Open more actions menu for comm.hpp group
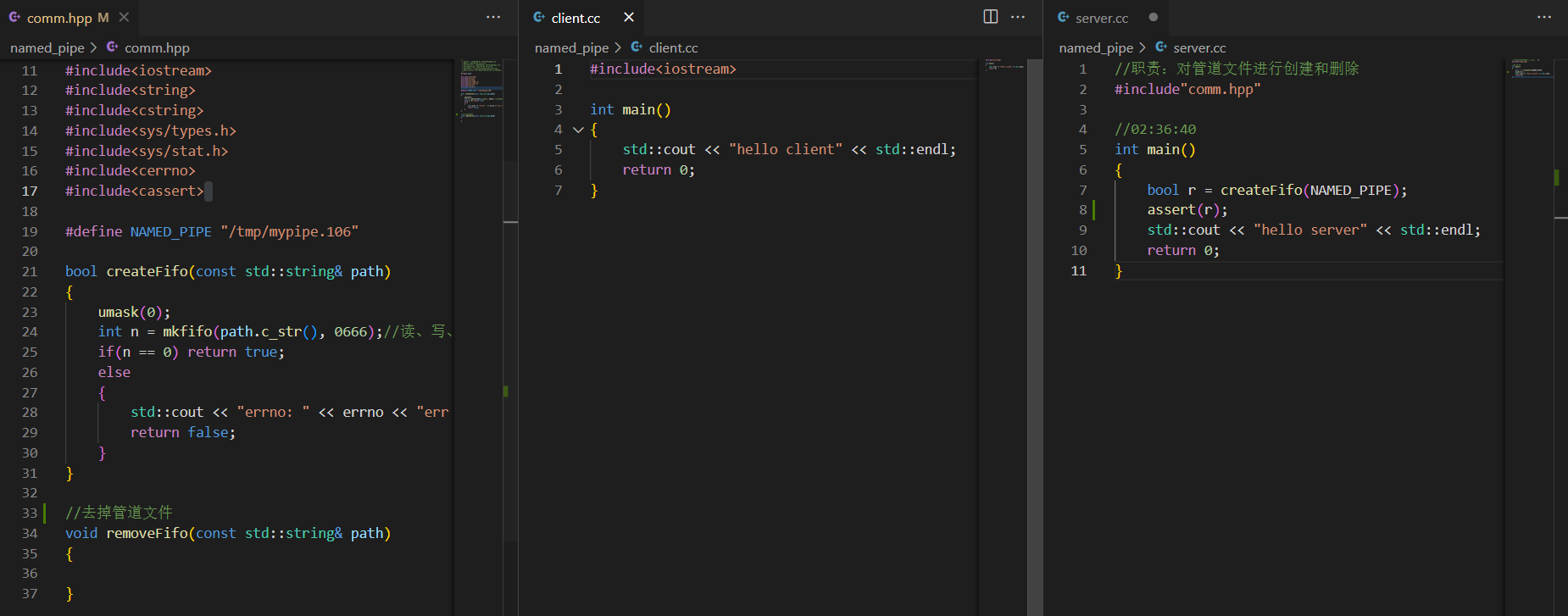 (x=493, y=17)
